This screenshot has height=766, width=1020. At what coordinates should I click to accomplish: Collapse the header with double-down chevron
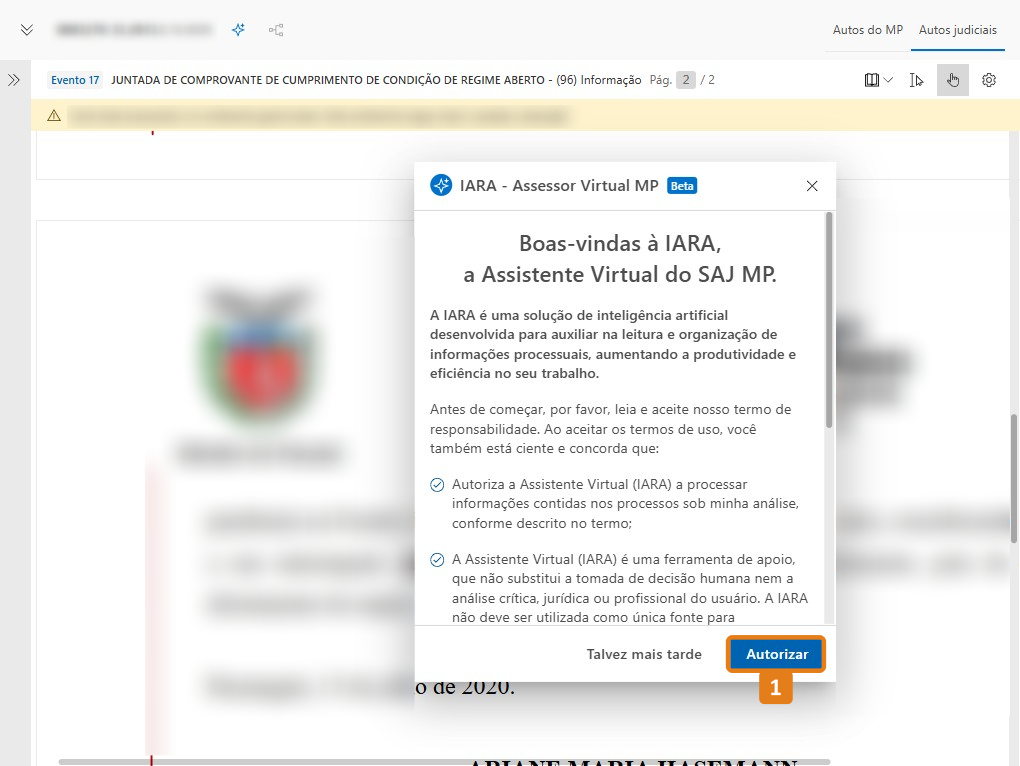click(x=27, y=30)
